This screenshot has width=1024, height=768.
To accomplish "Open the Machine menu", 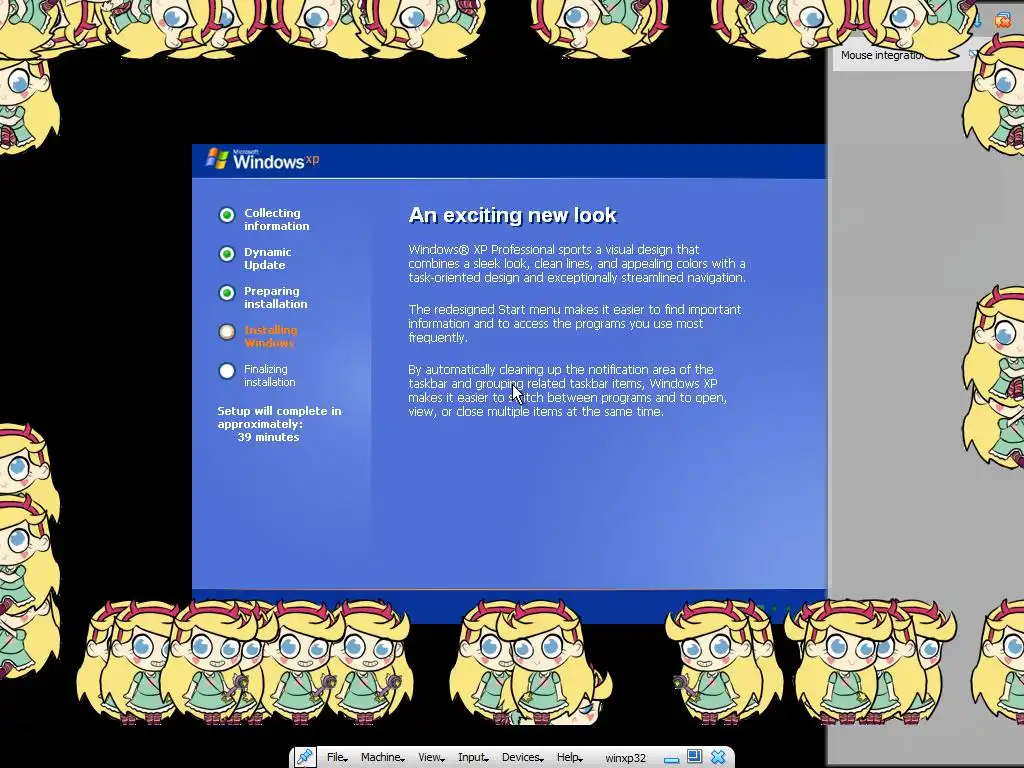I will (383, 758).
